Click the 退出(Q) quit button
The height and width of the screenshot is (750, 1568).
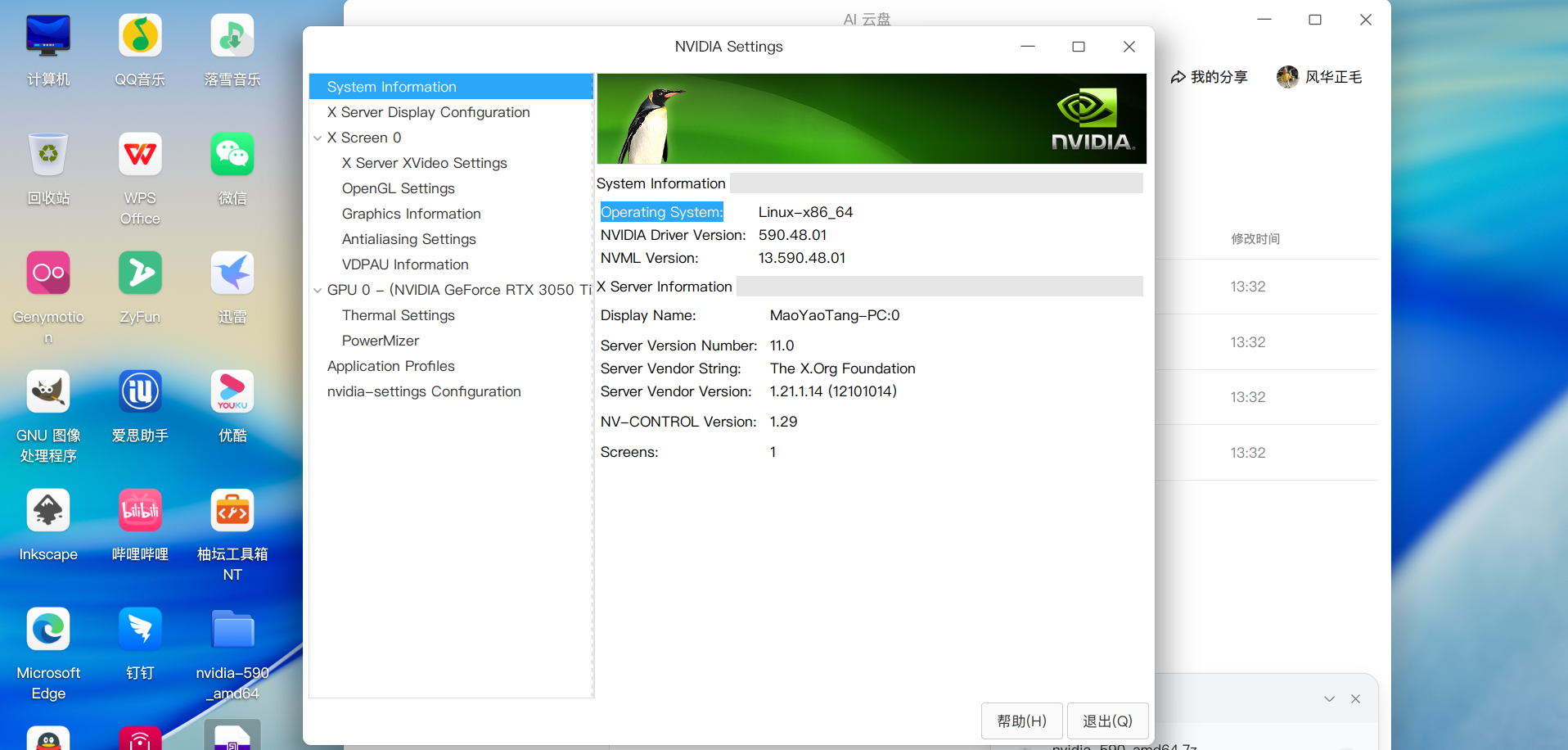tap(1107, 721)
